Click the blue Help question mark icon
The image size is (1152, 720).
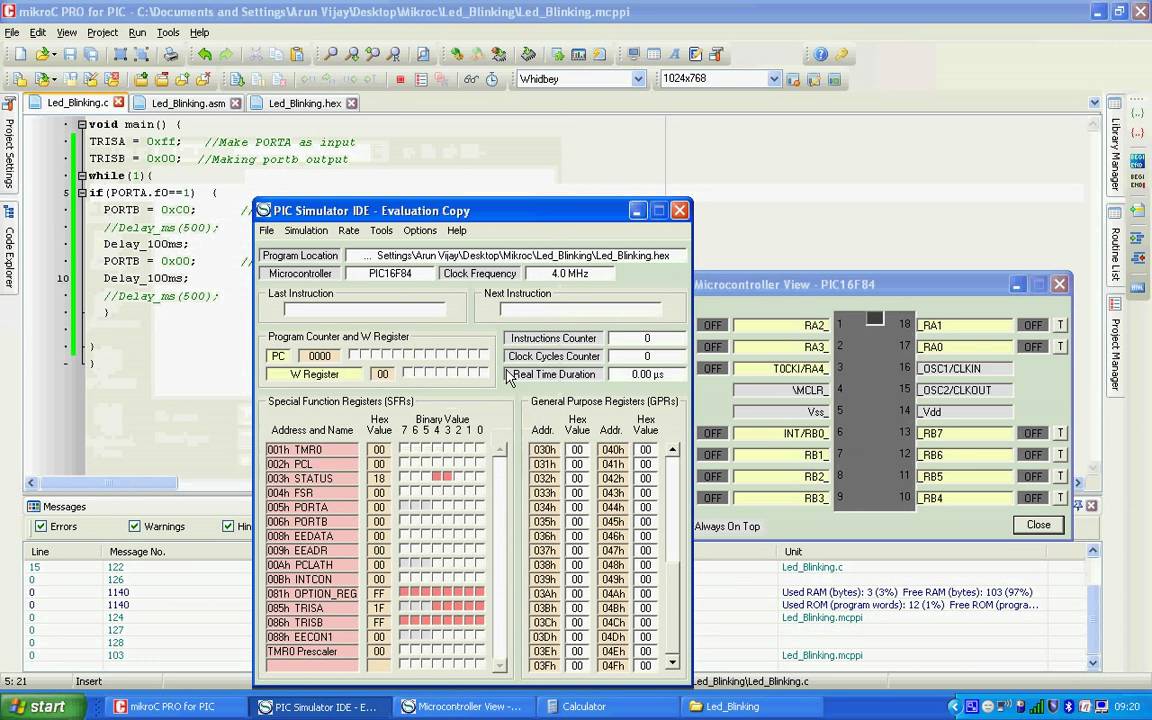[x=821, y=54]
